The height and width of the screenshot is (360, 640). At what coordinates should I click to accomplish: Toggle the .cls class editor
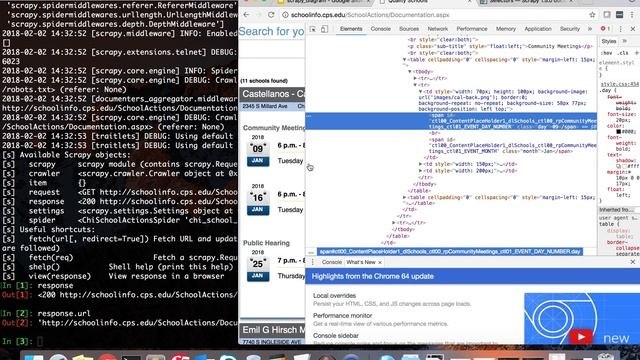623,53
